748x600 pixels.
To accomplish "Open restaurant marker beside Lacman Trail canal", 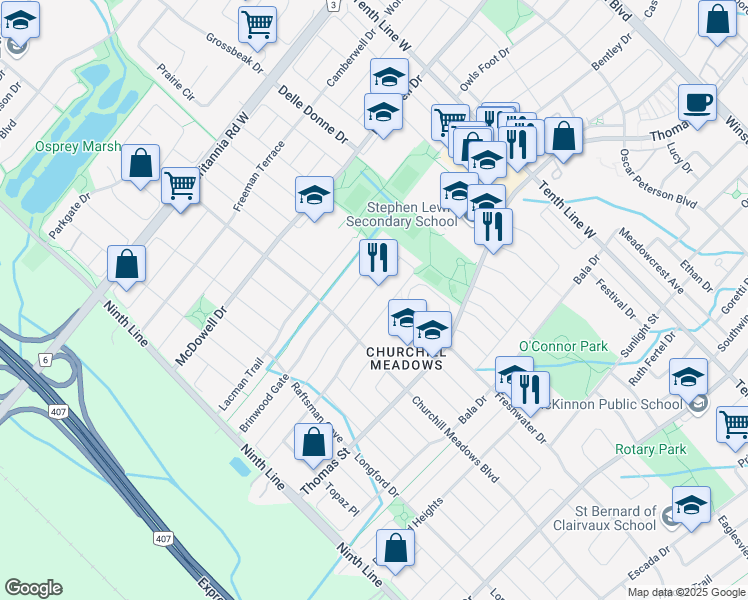I will pyautogui.click(x=378, y=259).
